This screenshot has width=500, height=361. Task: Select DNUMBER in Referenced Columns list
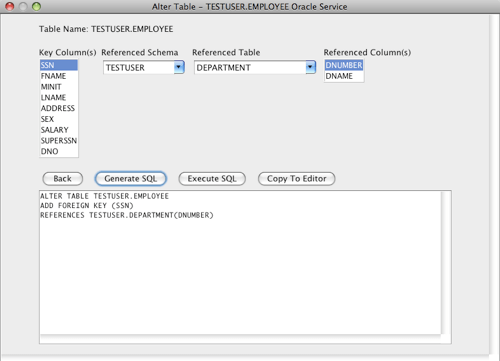344,65
